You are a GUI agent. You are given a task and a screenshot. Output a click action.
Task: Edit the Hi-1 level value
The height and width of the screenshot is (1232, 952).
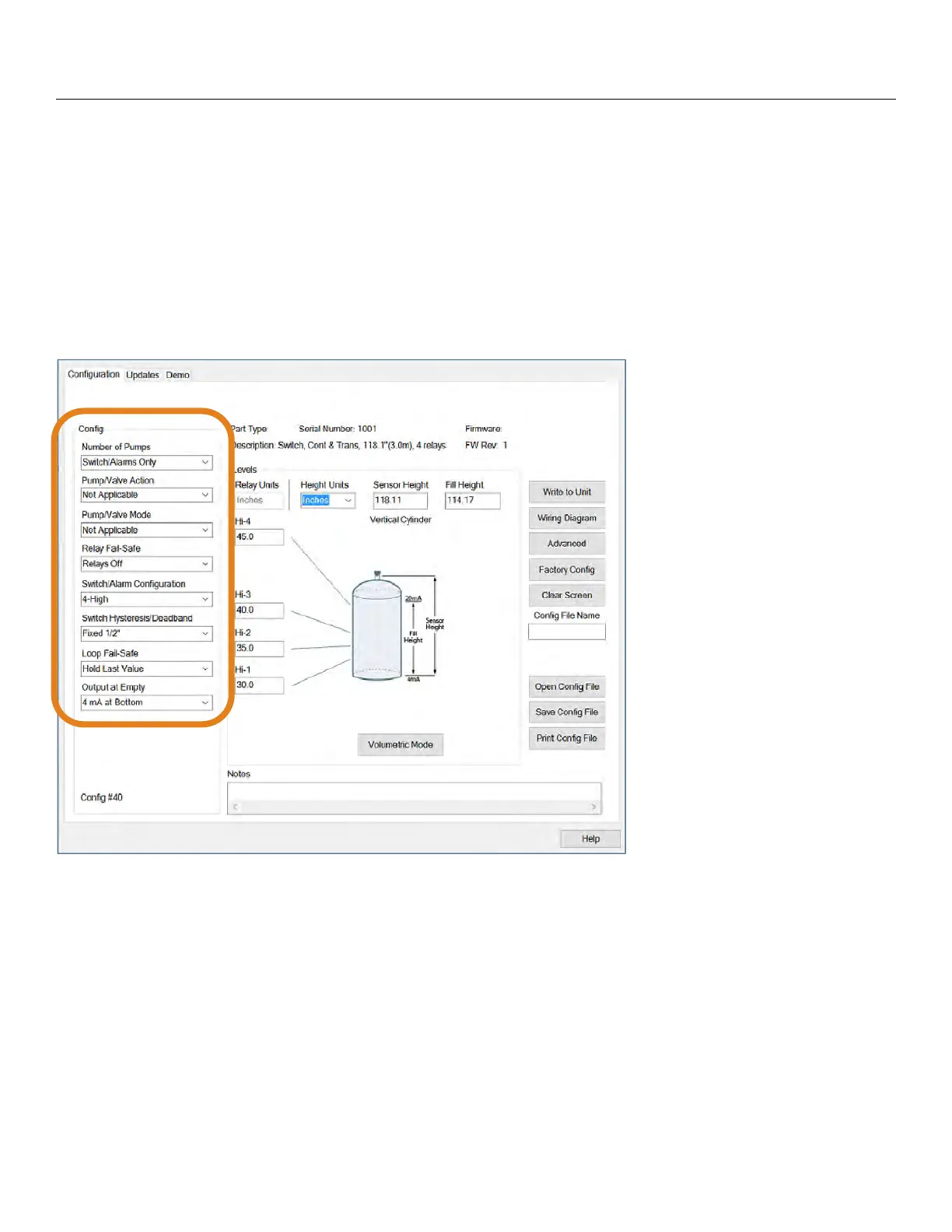coord(259,685)
